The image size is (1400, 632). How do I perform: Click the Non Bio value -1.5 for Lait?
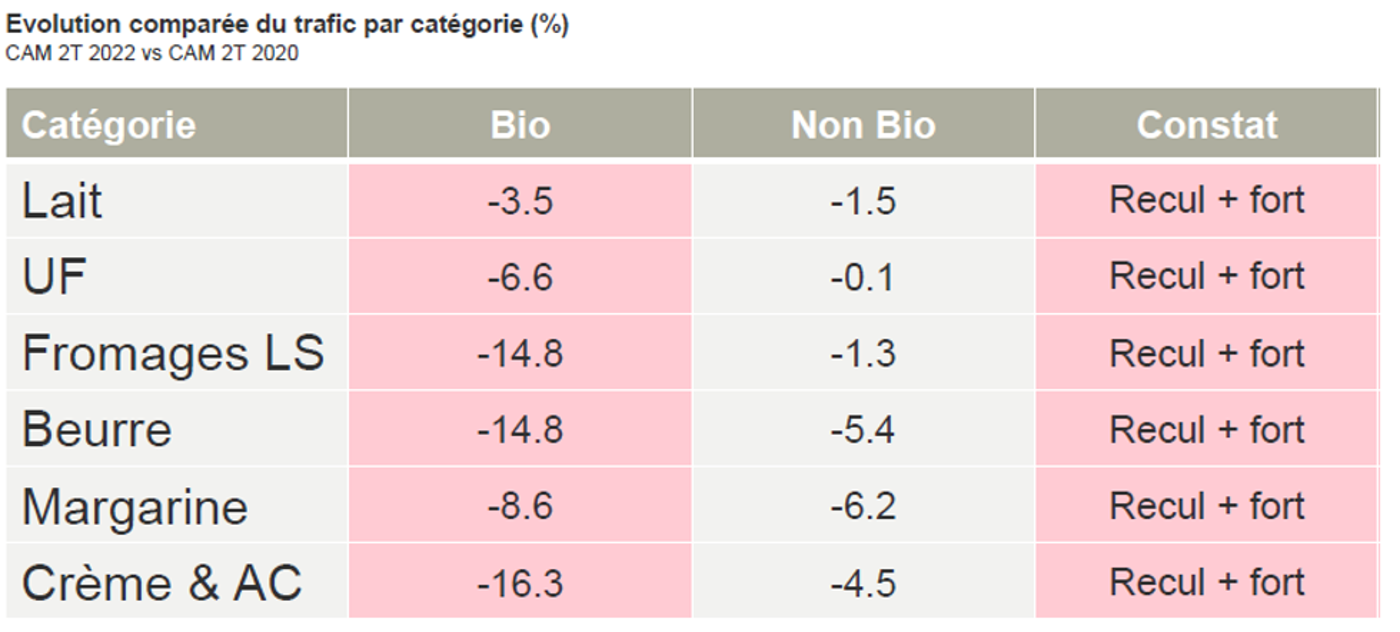pos(863,201)
